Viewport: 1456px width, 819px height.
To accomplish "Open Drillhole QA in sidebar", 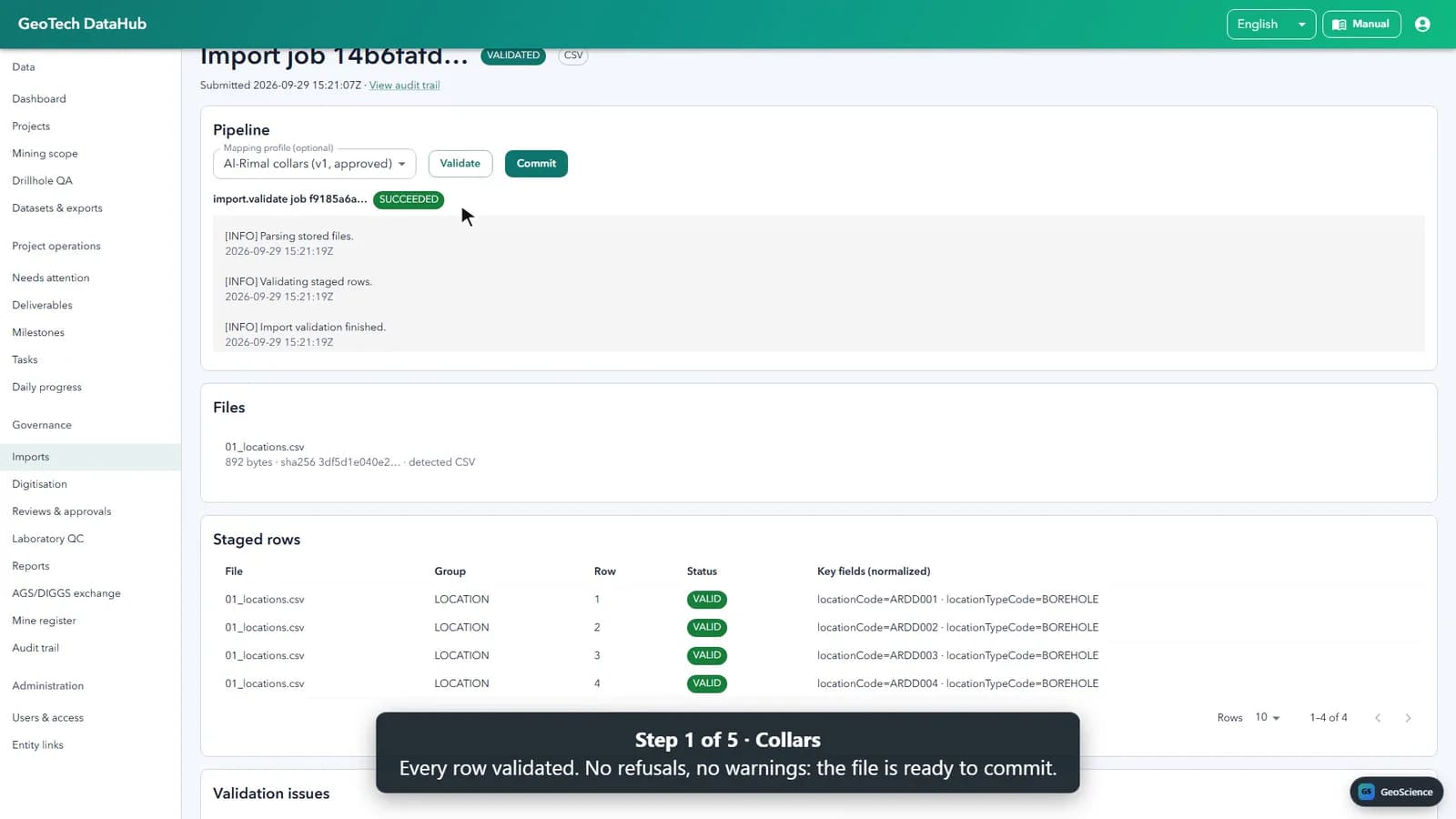I will point(42,180).
